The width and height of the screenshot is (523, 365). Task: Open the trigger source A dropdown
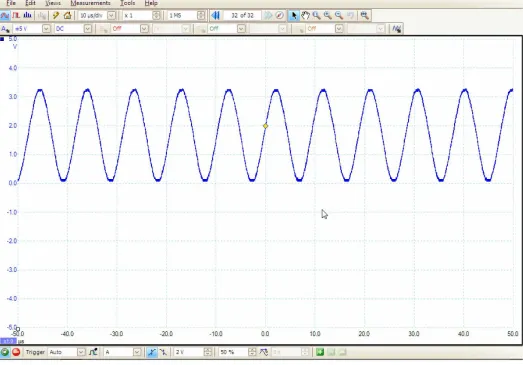pos(137,352)
